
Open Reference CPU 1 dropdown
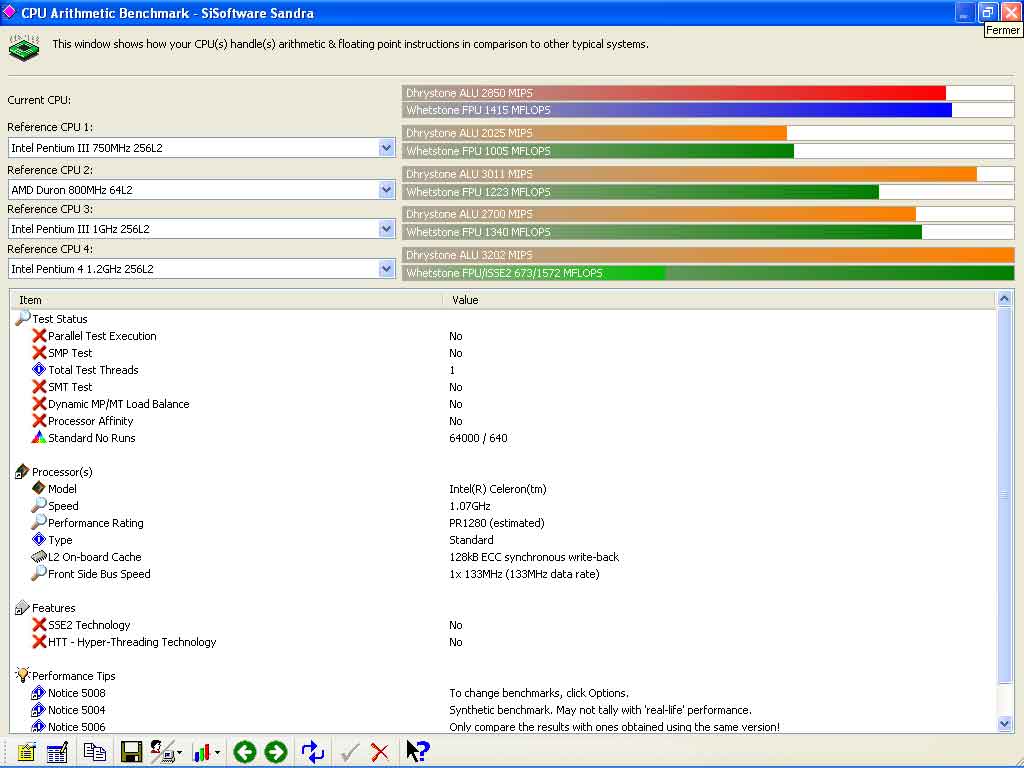(387, 148)
